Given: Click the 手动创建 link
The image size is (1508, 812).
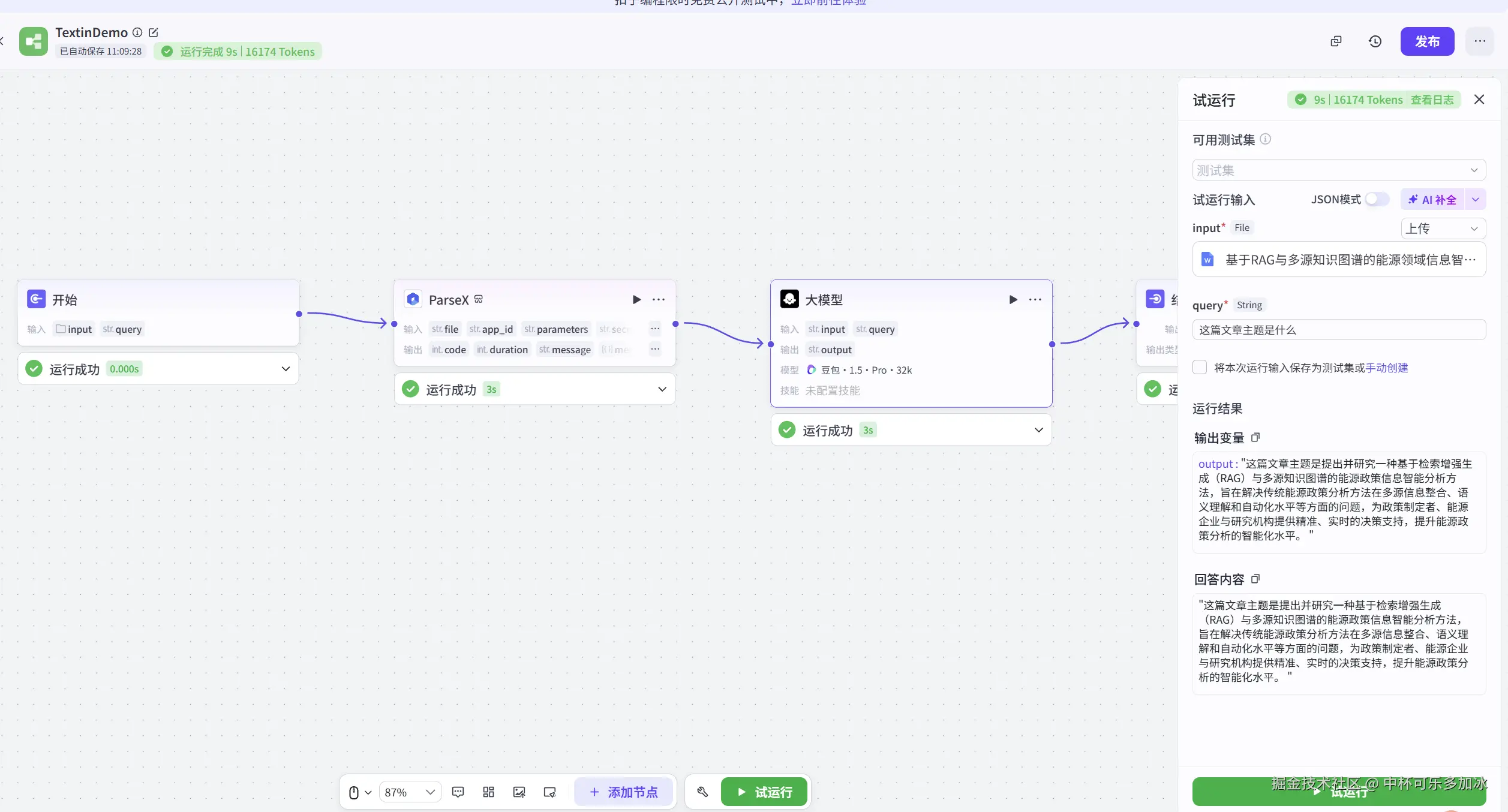Looking at the screenshot, I should (1386, 368).
